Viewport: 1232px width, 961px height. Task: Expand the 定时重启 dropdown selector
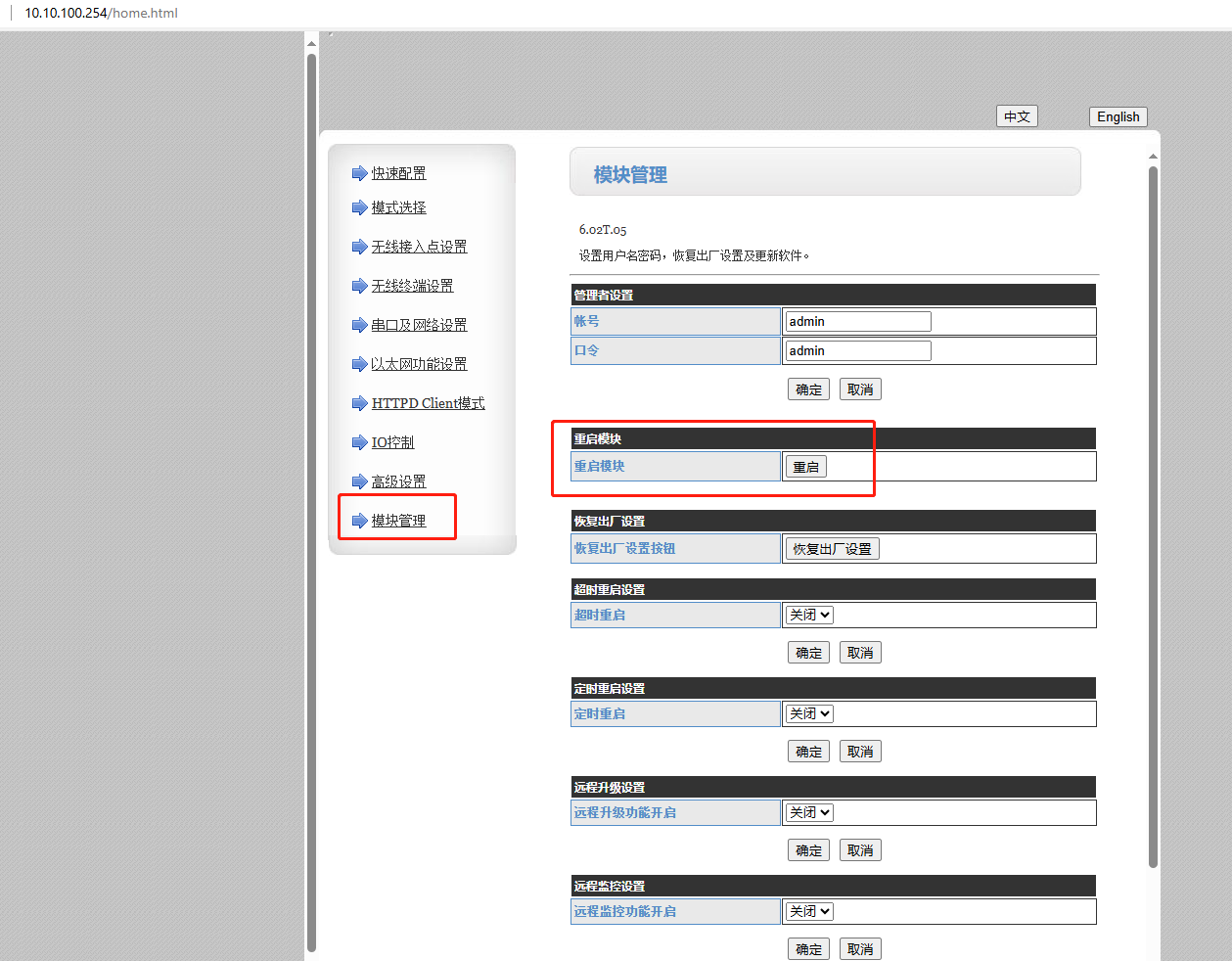(809, 714)
